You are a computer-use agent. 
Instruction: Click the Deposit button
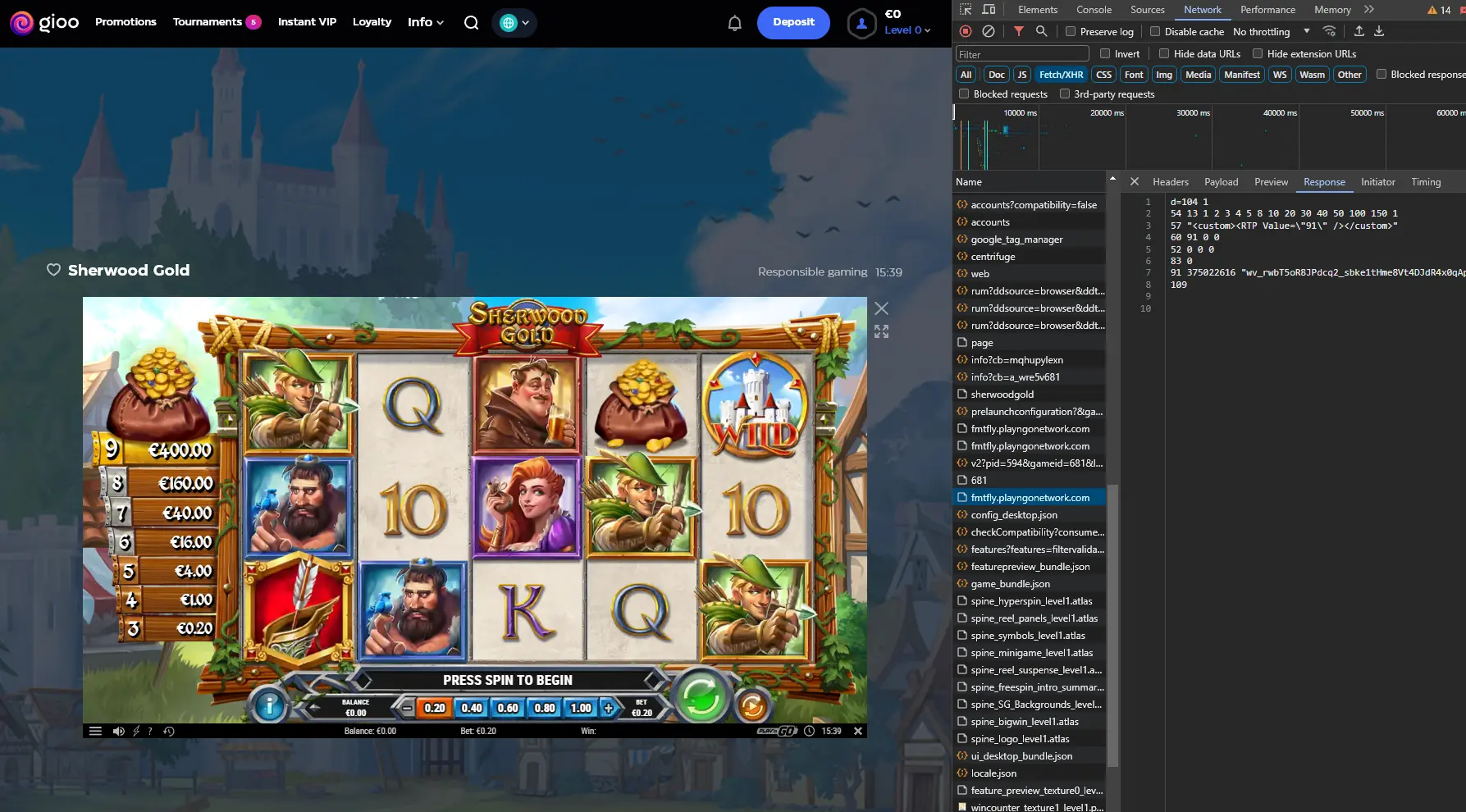pos(793,23)
